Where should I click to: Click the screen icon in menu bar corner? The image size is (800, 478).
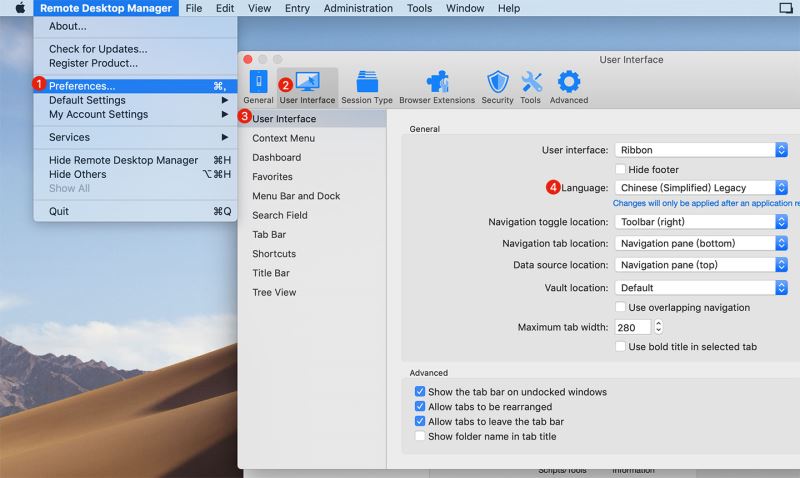click(x=786, y=8)
